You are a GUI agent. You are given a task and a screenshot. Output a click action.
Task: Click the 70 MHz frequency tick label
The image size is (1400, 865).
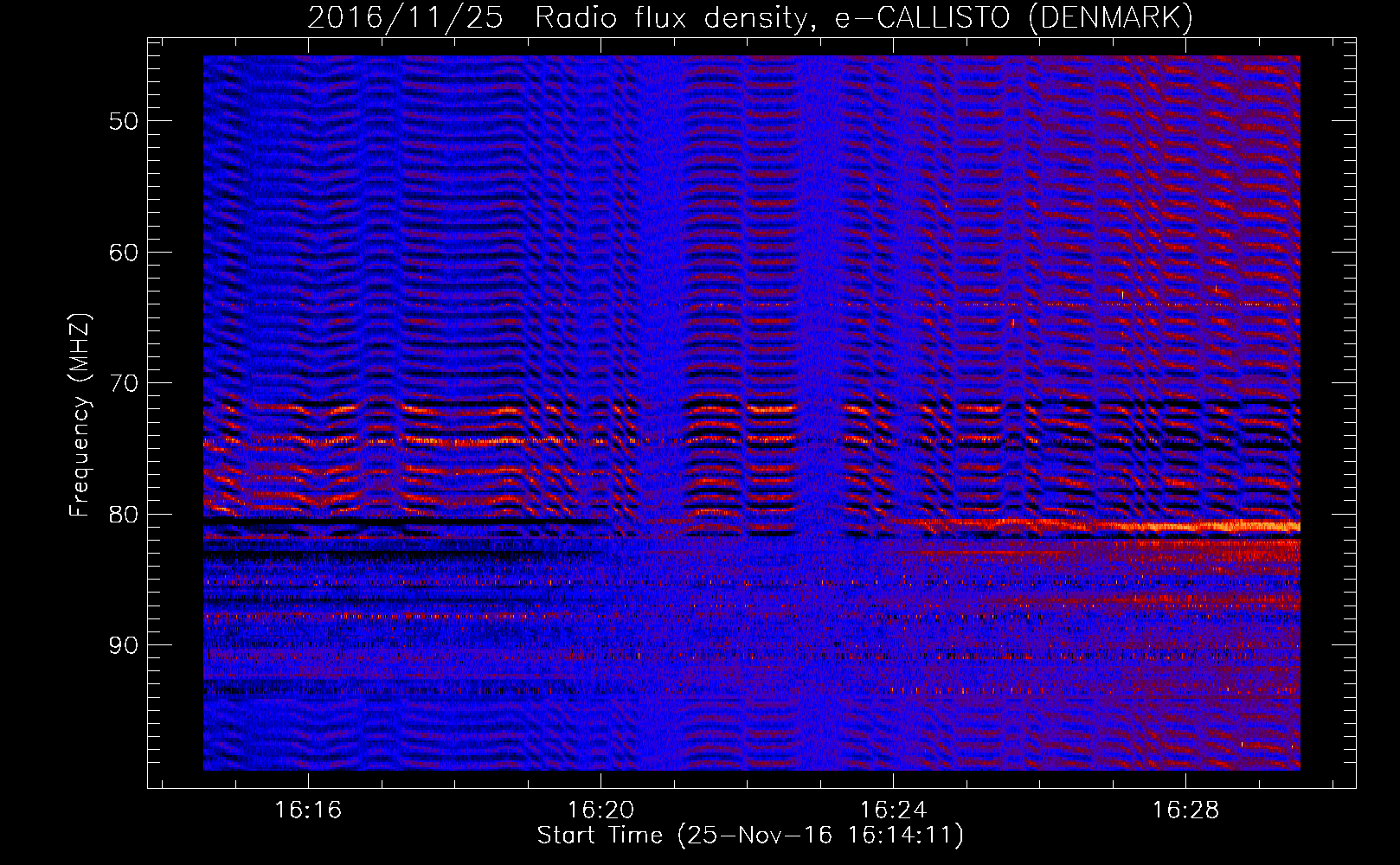[x=124, y=383]
